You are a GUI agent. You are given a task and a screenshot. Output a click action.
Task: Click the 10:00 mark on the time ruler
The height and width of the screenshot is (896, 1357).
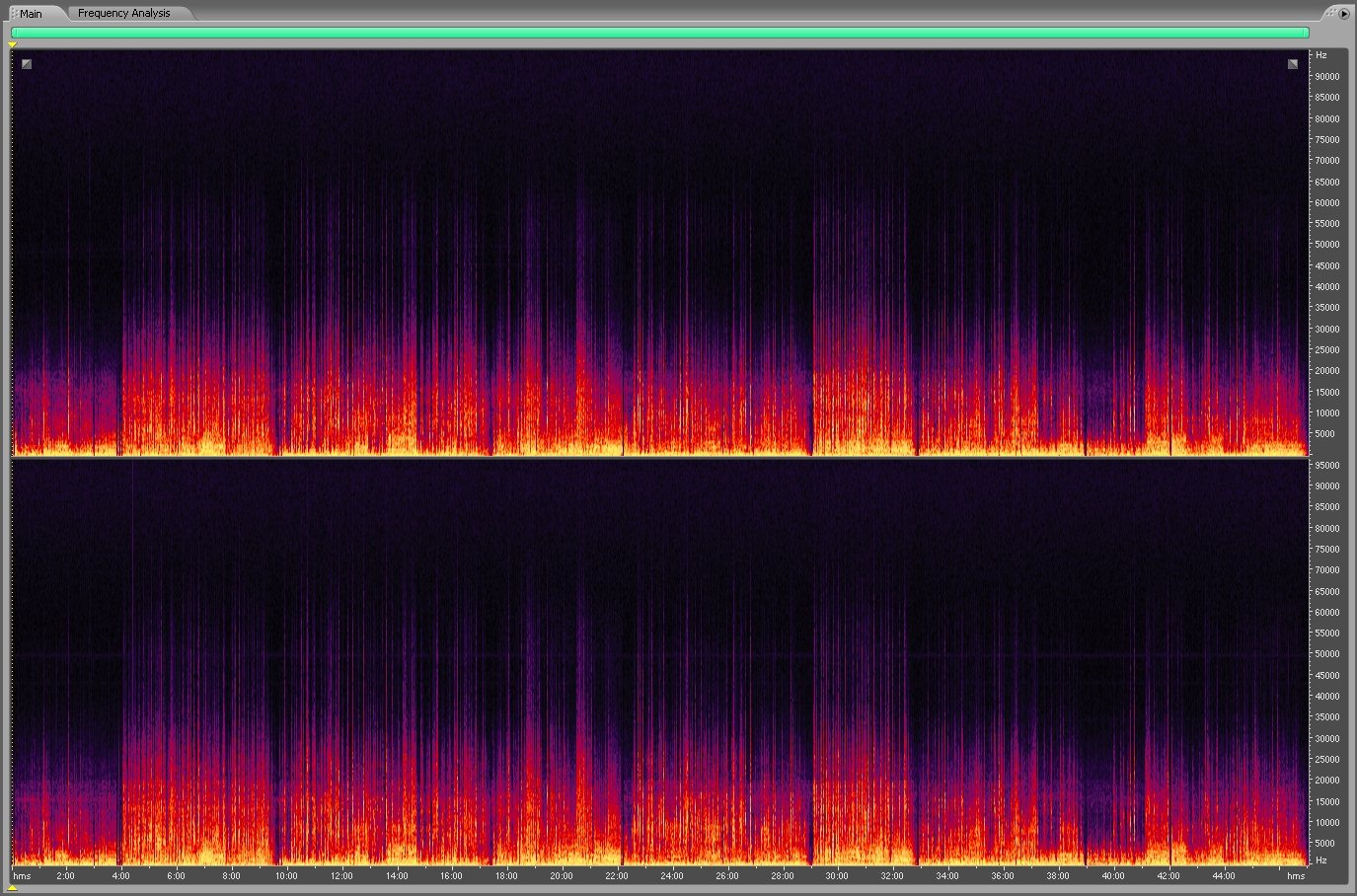pos(286,875)
